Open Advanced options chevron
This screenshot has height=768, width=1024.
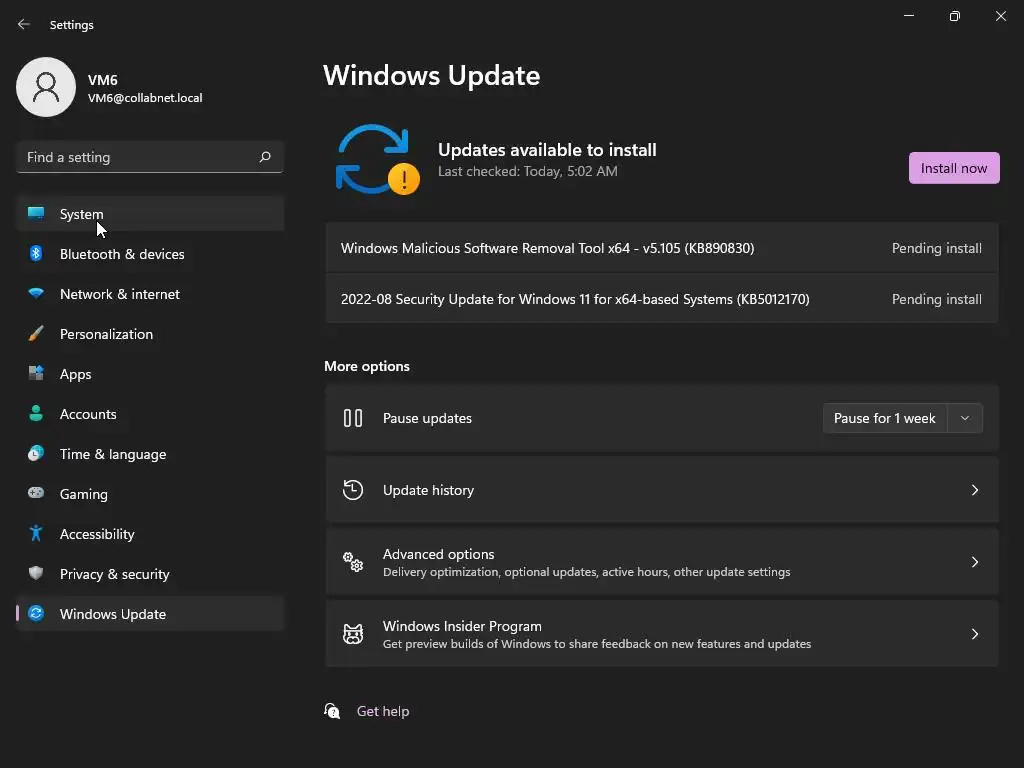[974, 562]
